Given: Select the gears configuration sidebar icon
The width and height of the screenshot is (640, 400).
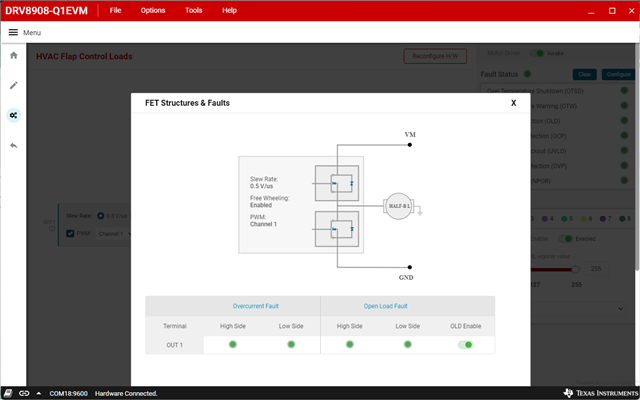Looking at the screenshot, I should tap(13, 116).
